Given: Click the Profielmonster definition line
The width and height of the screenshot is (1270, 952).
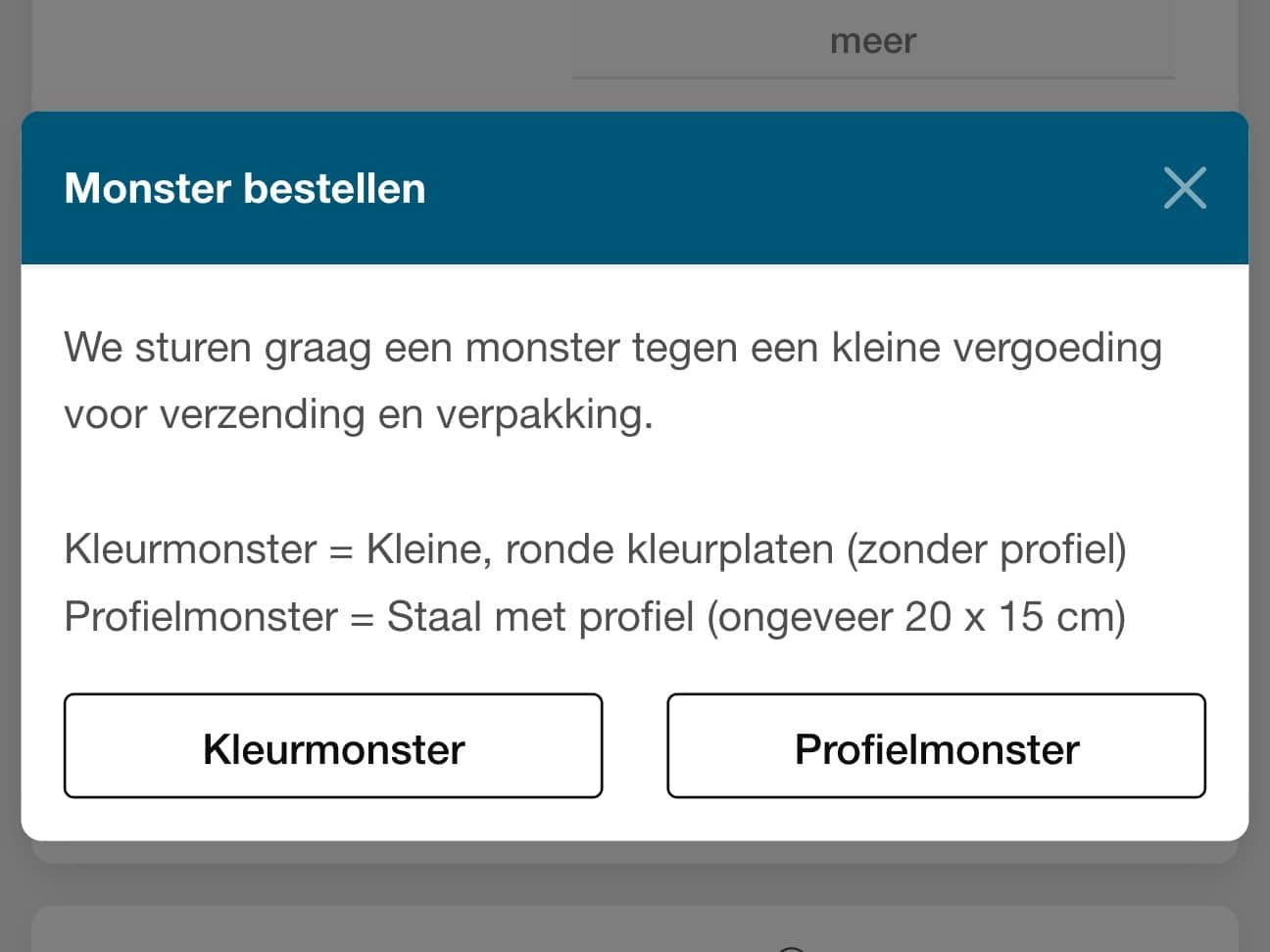Looking at the screenshot, I should coord(595,617).
